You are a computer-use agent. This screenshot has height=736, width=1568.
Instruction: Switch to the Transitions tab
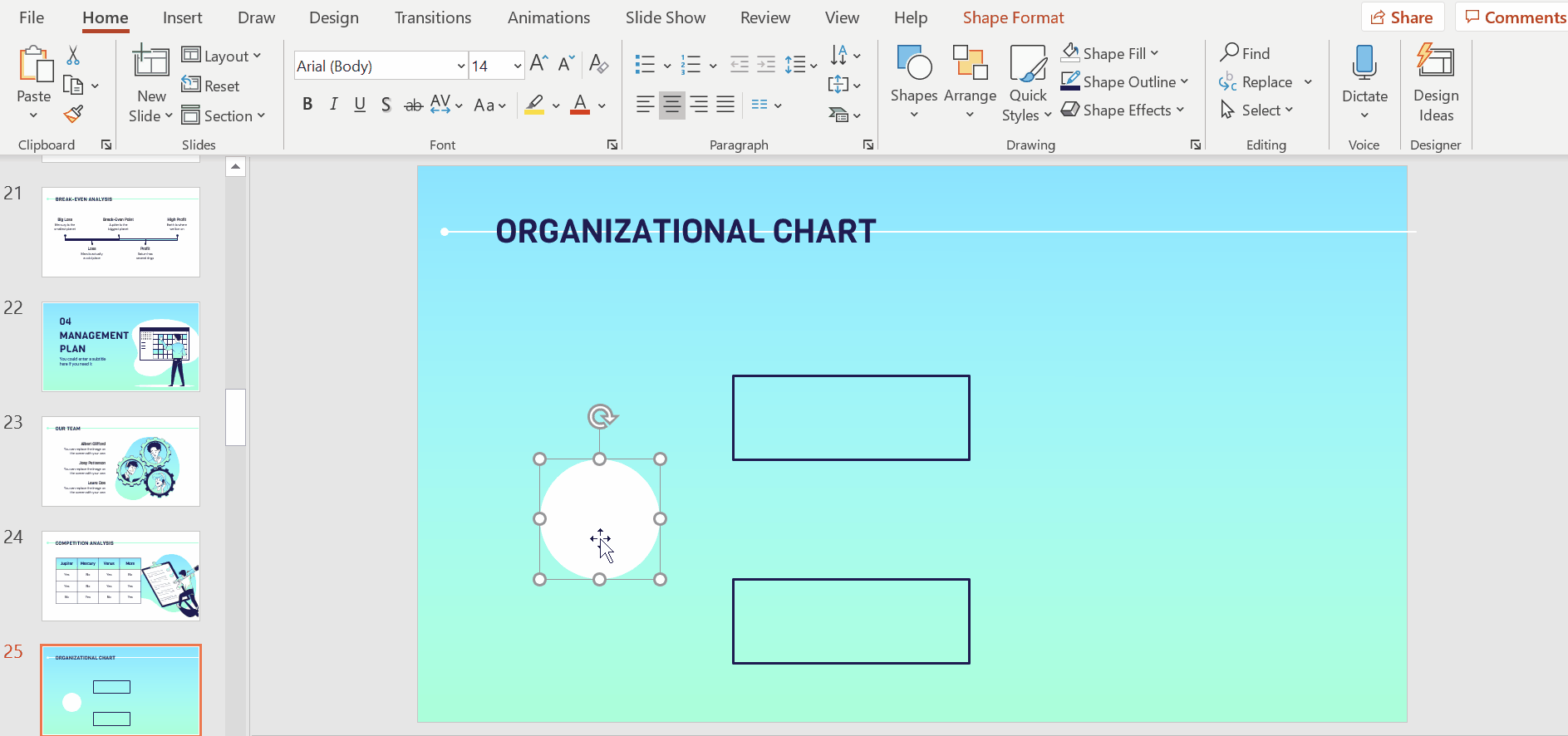tap(432, 17)
